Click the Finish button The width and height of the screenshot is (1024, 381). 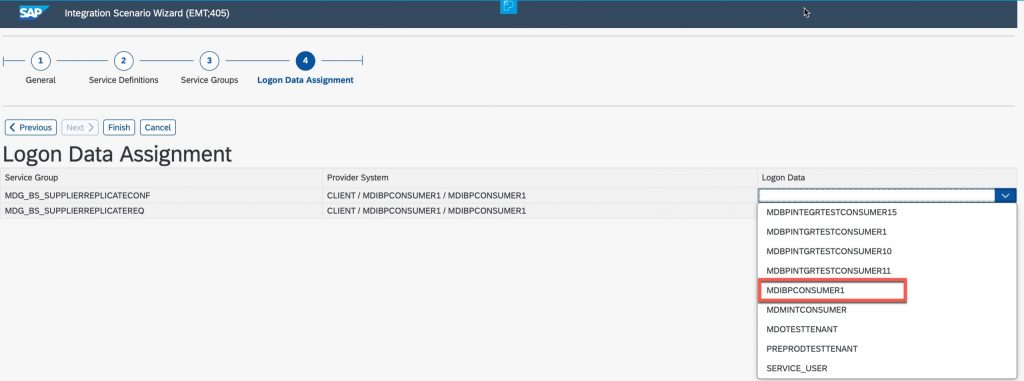click(119, 127)
